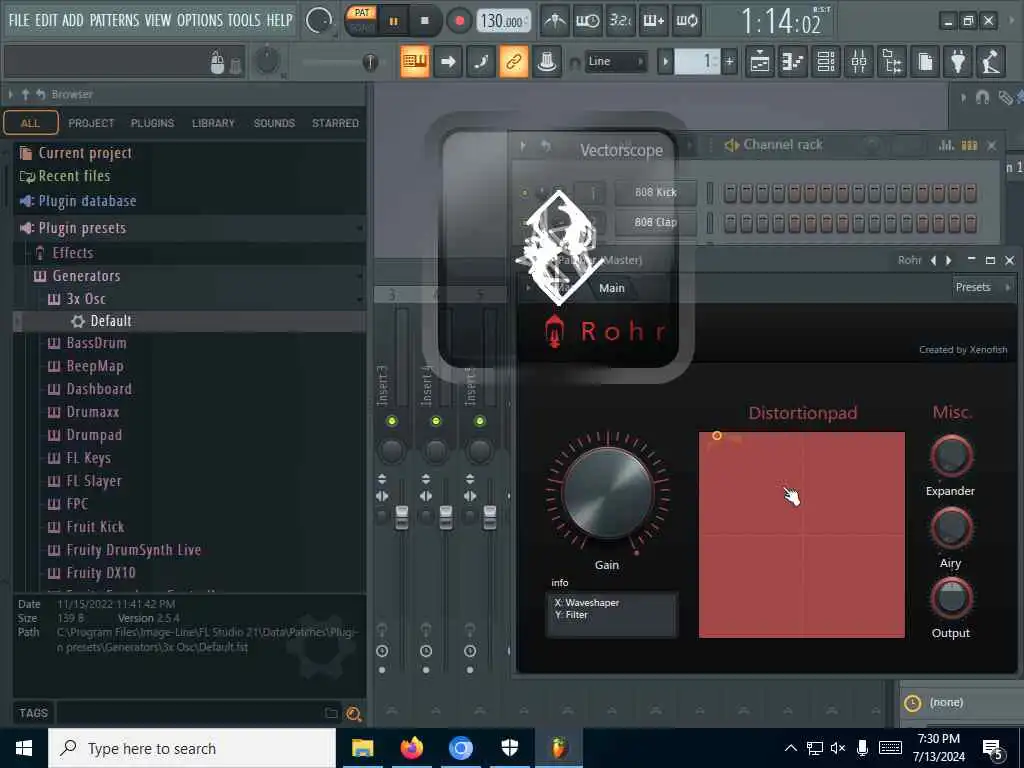This screenshot has height=768, width=1024.
Task: Click the Windows Start button
Action: [24, 748]
